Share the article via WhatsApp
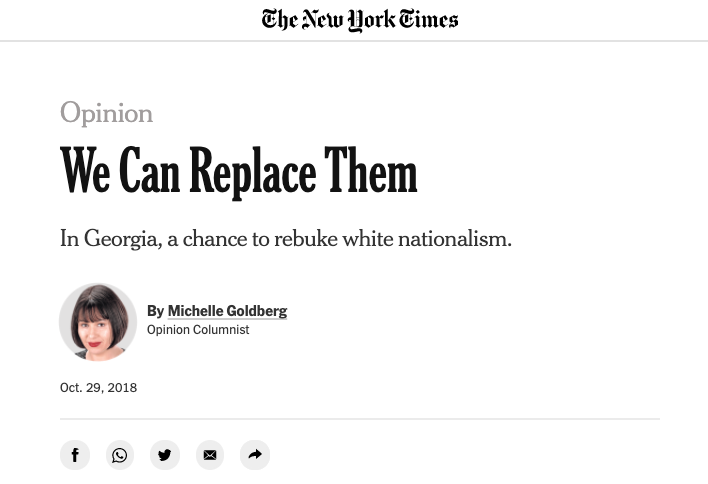This screenshot has width=708, height=484. coord(120,455)
